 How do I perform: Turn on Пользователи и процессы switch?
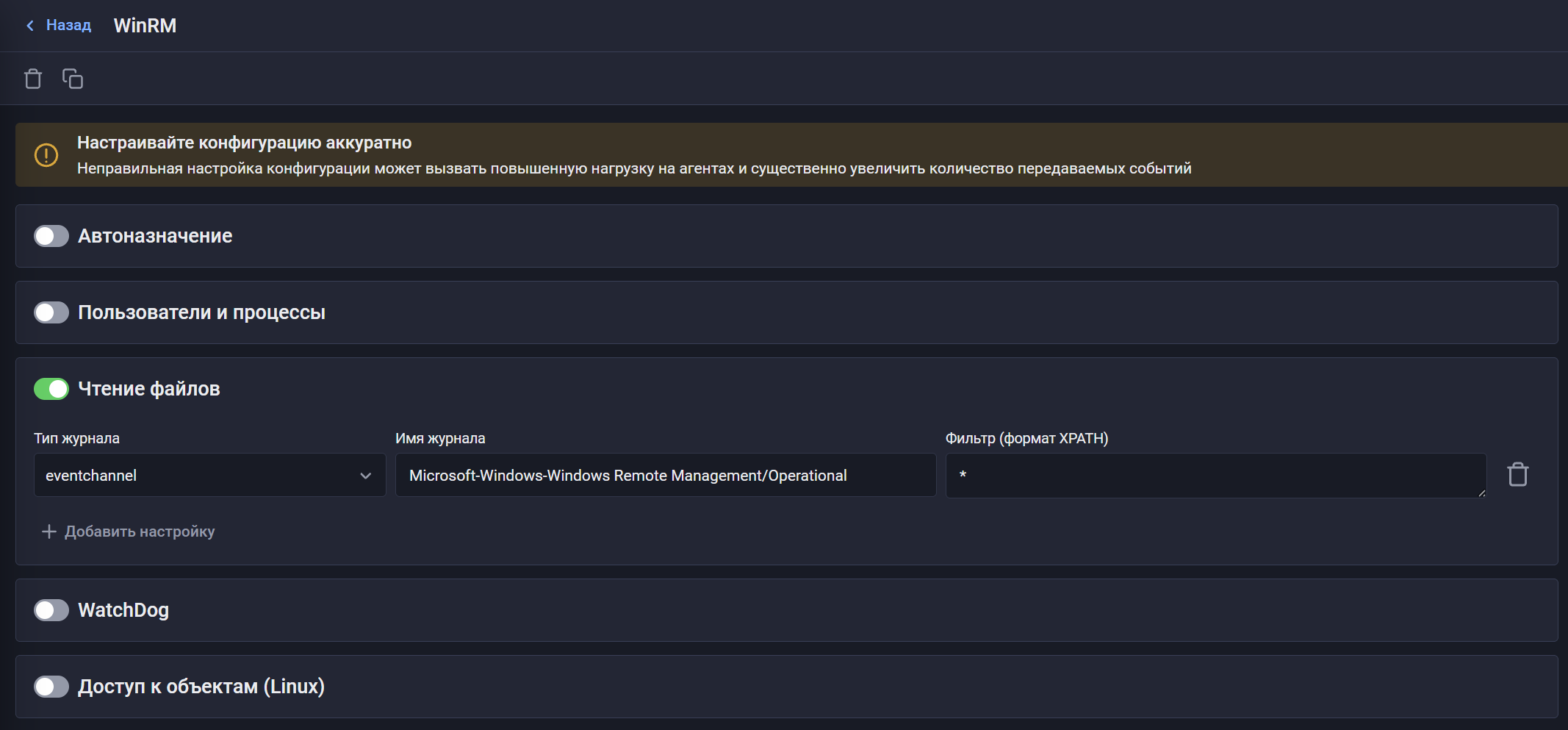(51, 312)
